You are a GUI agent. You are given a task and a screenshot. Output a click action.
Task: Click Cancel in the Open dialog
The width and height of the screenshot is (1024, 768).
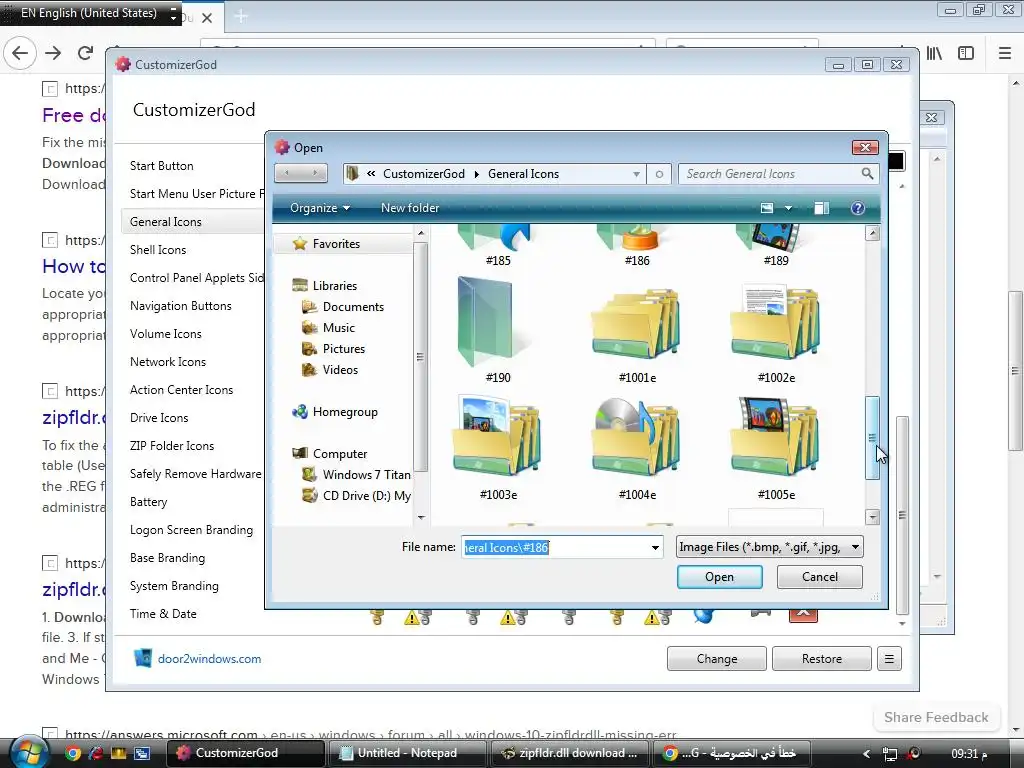tap(819, 577)
